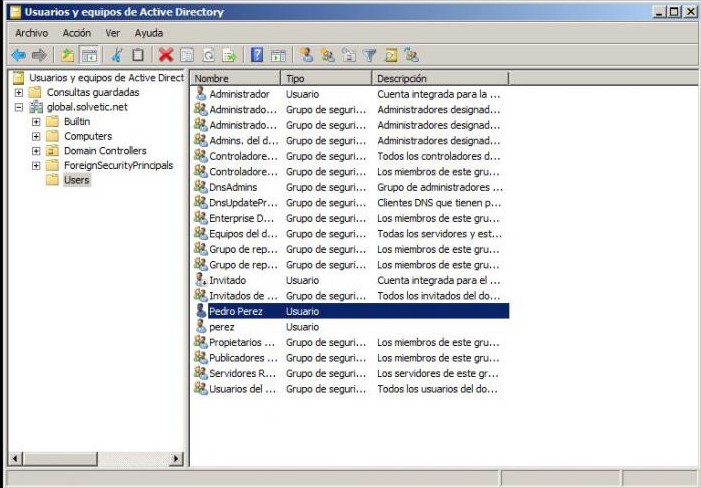Select ForeignSecurityPrincipals label in tree
Image resolution: width=701 pixels, height=488 pixels.
tap(118, 165)
